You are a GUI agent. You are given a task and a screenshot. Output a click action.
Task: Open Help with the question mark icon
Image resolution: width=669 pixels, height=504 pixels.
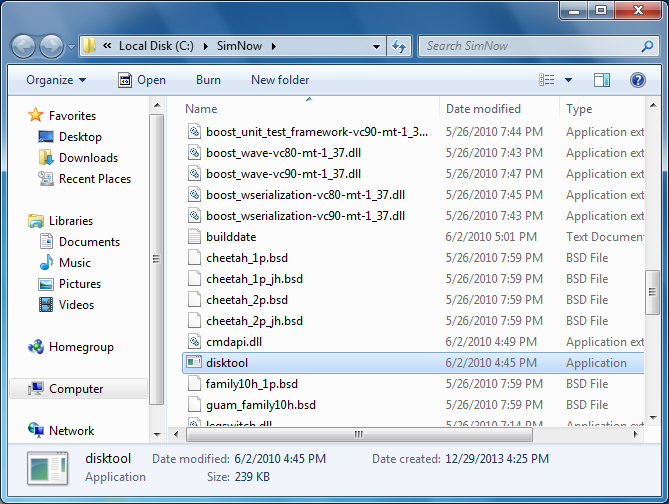[x=637, y=80]
